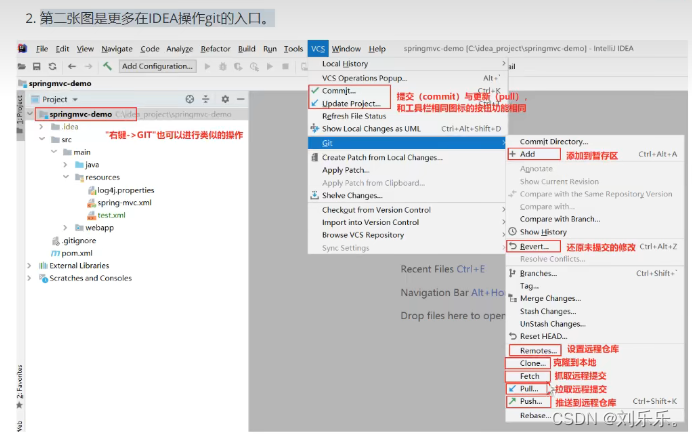Viewport: 692px width, 437px height.
Task: Hide the Project panel with minus icon
Action: point(241,99)
